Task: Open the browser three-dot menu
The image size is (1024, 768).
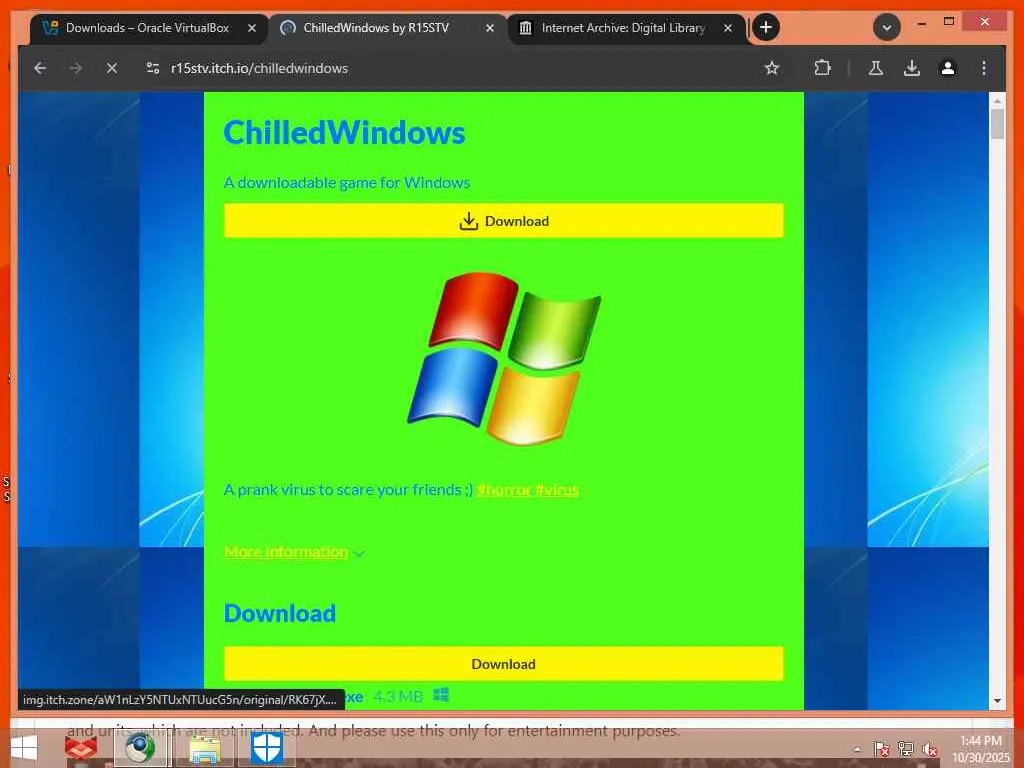Action: (x=984, y=68)
